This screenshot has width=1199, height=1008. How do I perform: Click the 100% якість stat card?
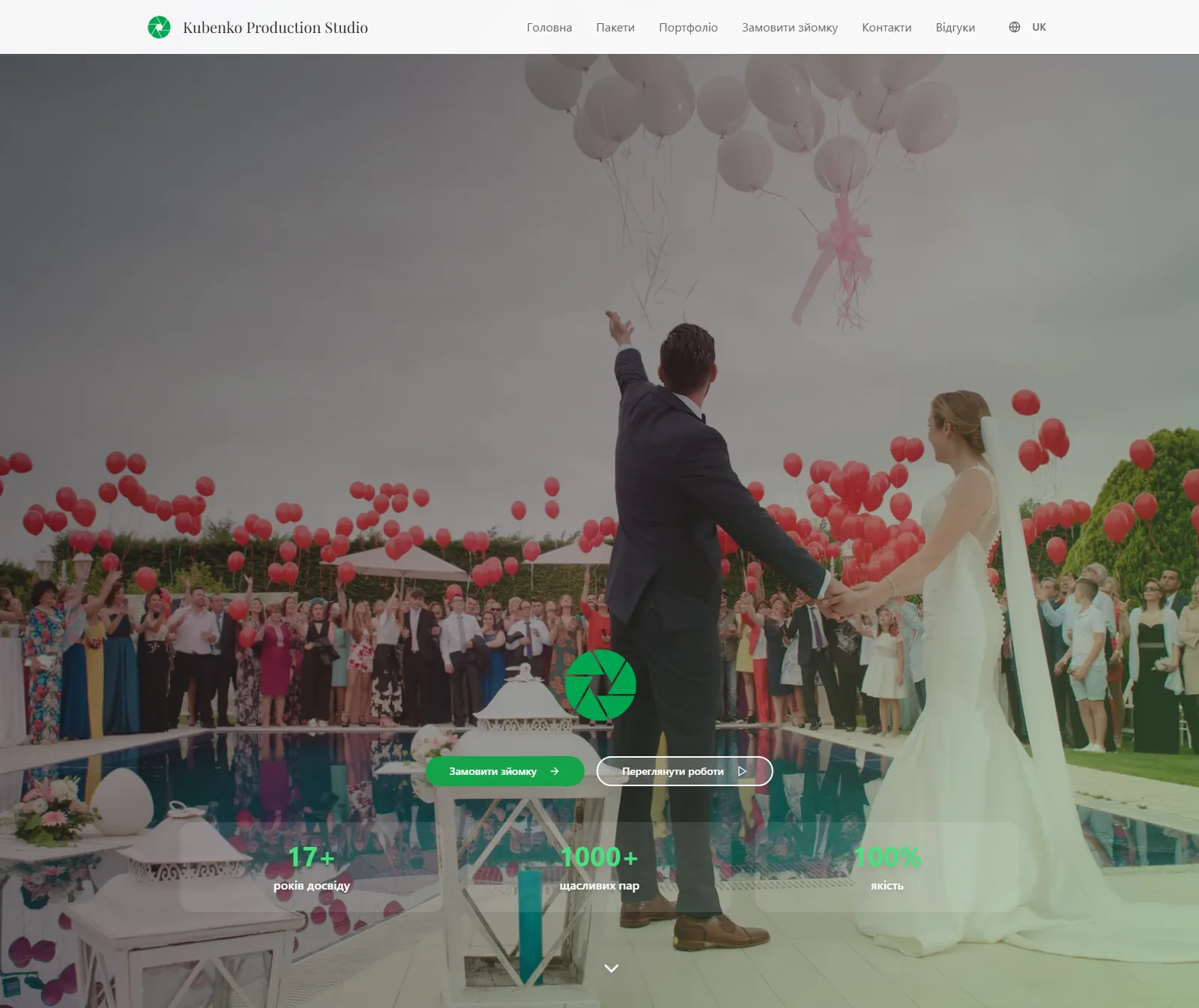click(x=887, y=867)
